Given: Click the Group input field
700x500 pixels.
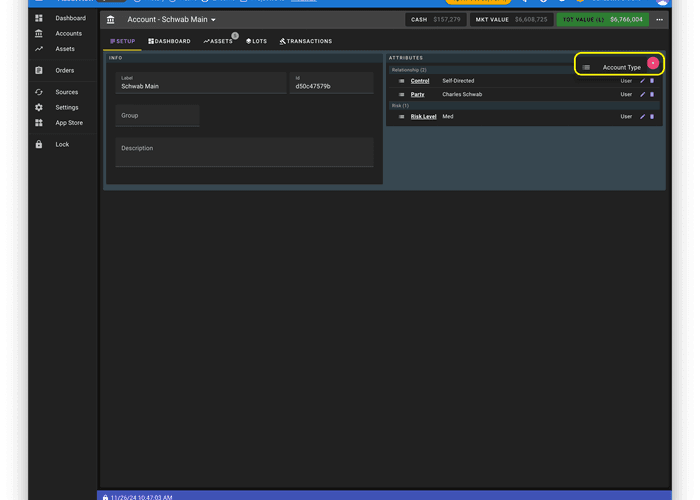Looking at the screenshot, I should [157, 116].
